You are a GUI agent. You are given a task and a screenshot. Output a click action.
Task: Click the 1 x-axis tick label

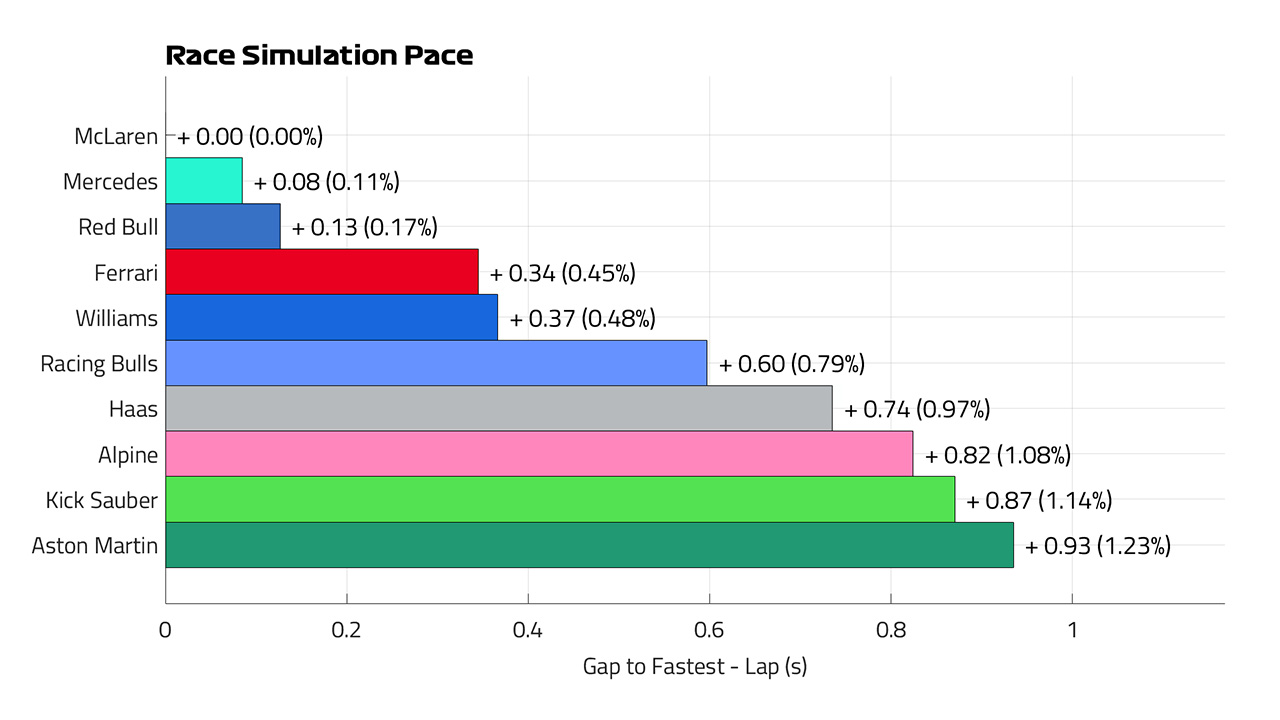[x=1072, y=631]
